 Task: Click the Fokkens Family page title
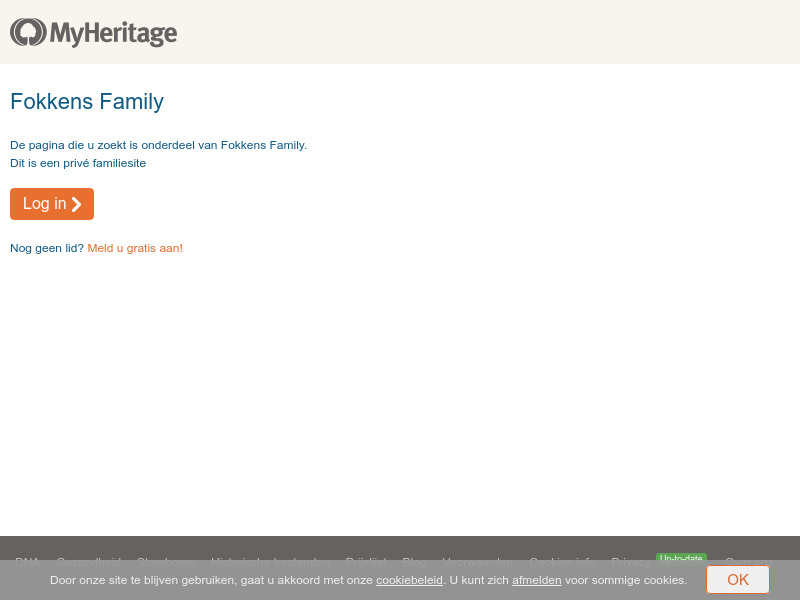click(87, 101)
